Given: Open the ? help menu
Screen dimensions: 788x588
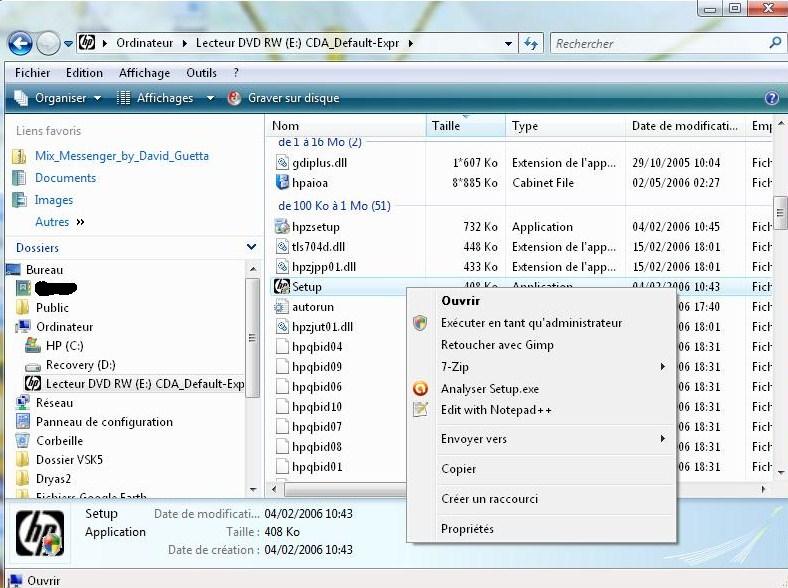Looking at the screenshot, I should tap(236, 73).
